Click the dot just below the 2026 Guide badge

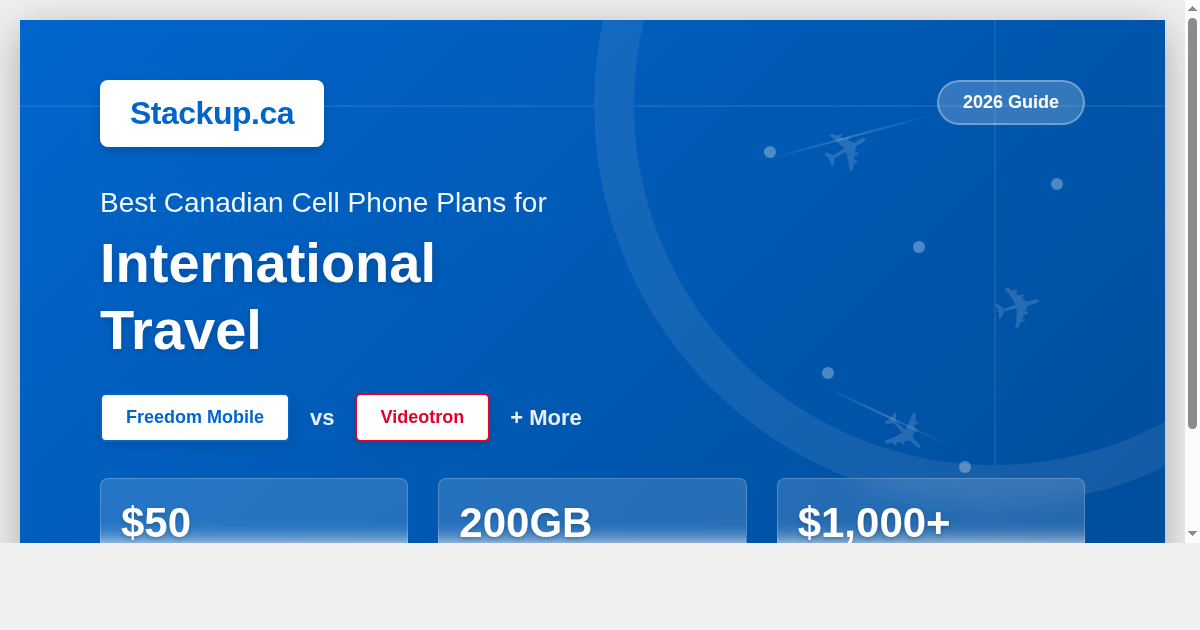[x=1057, y=184]
